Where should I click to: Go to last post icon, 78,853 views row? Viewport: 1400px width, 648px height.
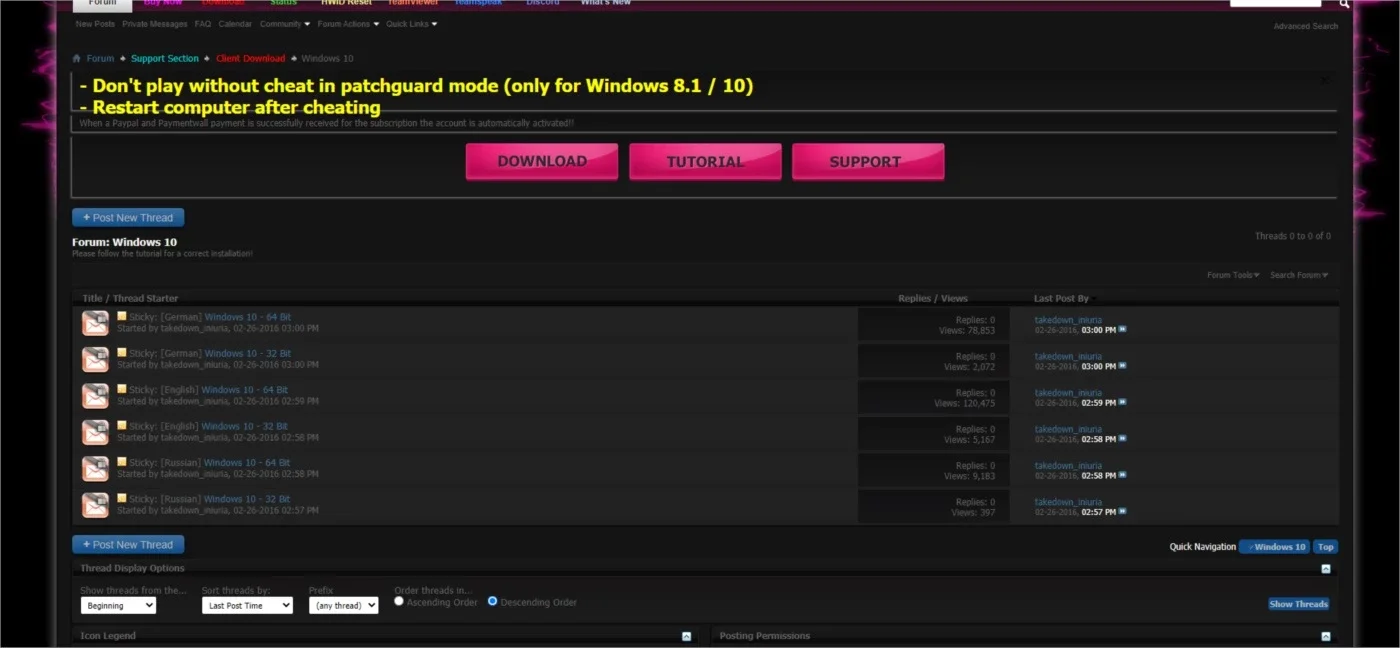pos(1122,329)
